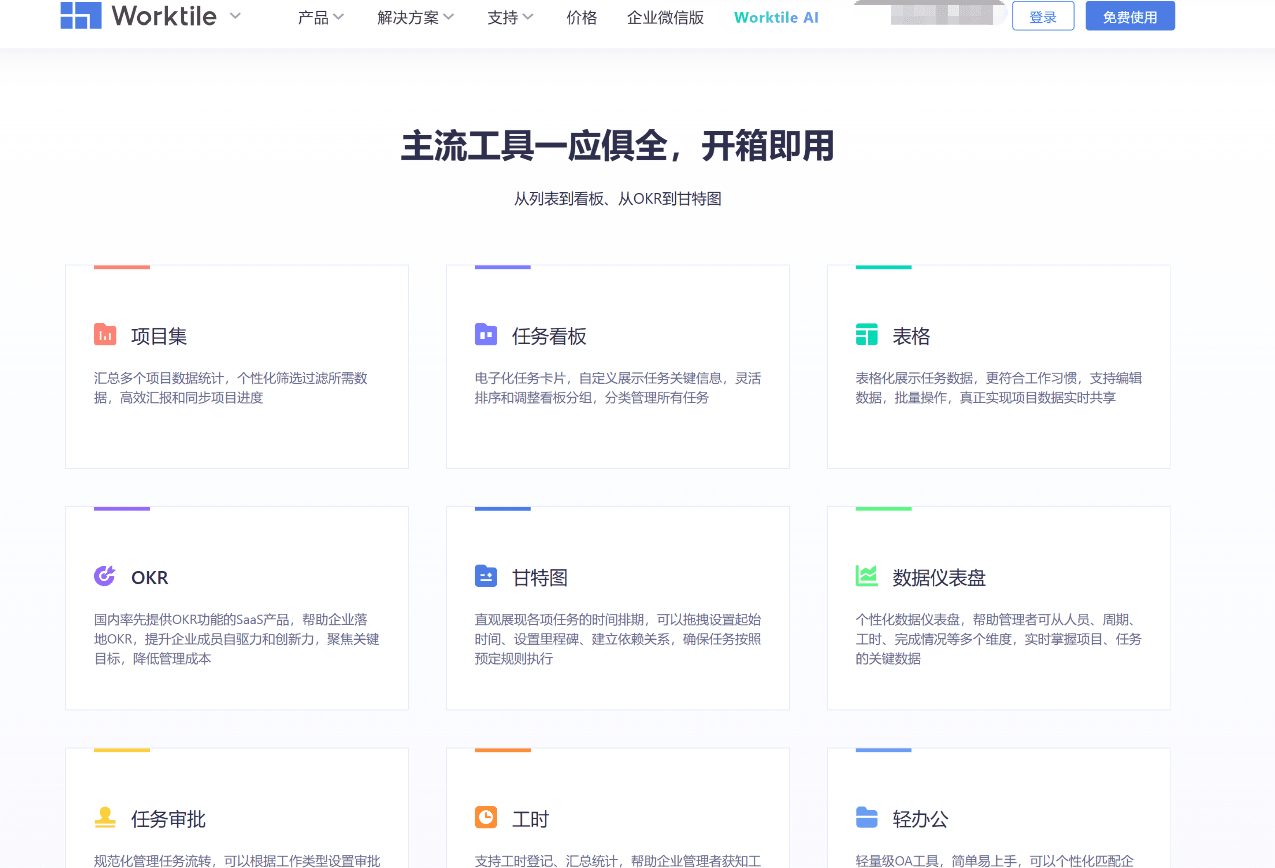Image resolution: width=1275 pixels, height=868 pixels.
Task: Open the 价格 page
Action: coord(582,17)
